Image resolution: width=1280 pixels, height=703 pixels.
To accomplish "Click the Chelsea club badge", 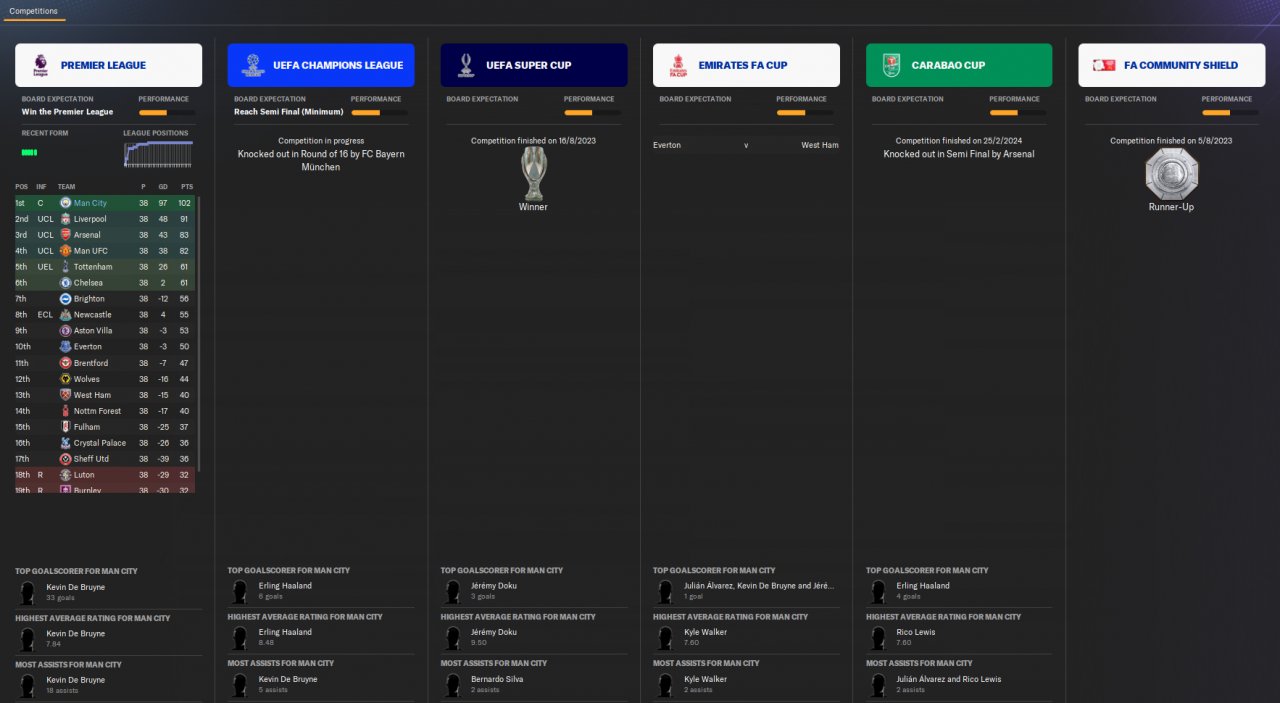I will pyautogui.click(x=65, y=283).
